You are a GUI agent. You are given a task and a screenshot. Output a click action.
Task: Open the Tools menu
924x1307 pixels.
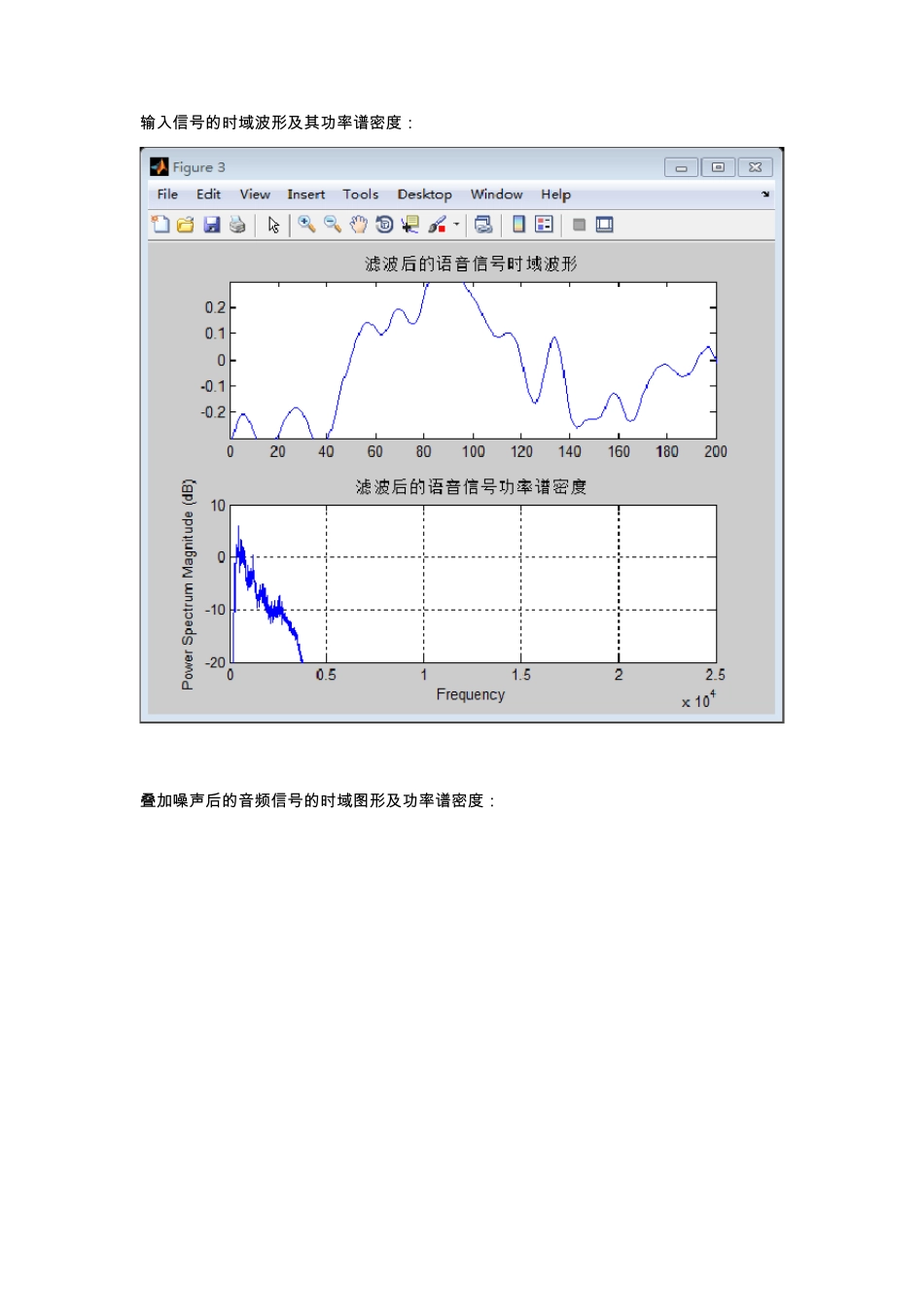(x=360, y=194)
